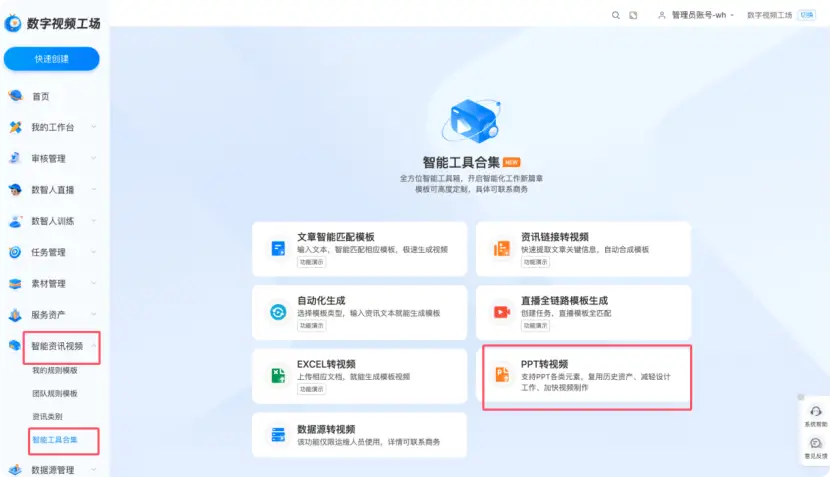The image size is (831, 477).
Task: Open 系统帮助 headset icon
Action: pyautogui.click(x=815, y=412)
